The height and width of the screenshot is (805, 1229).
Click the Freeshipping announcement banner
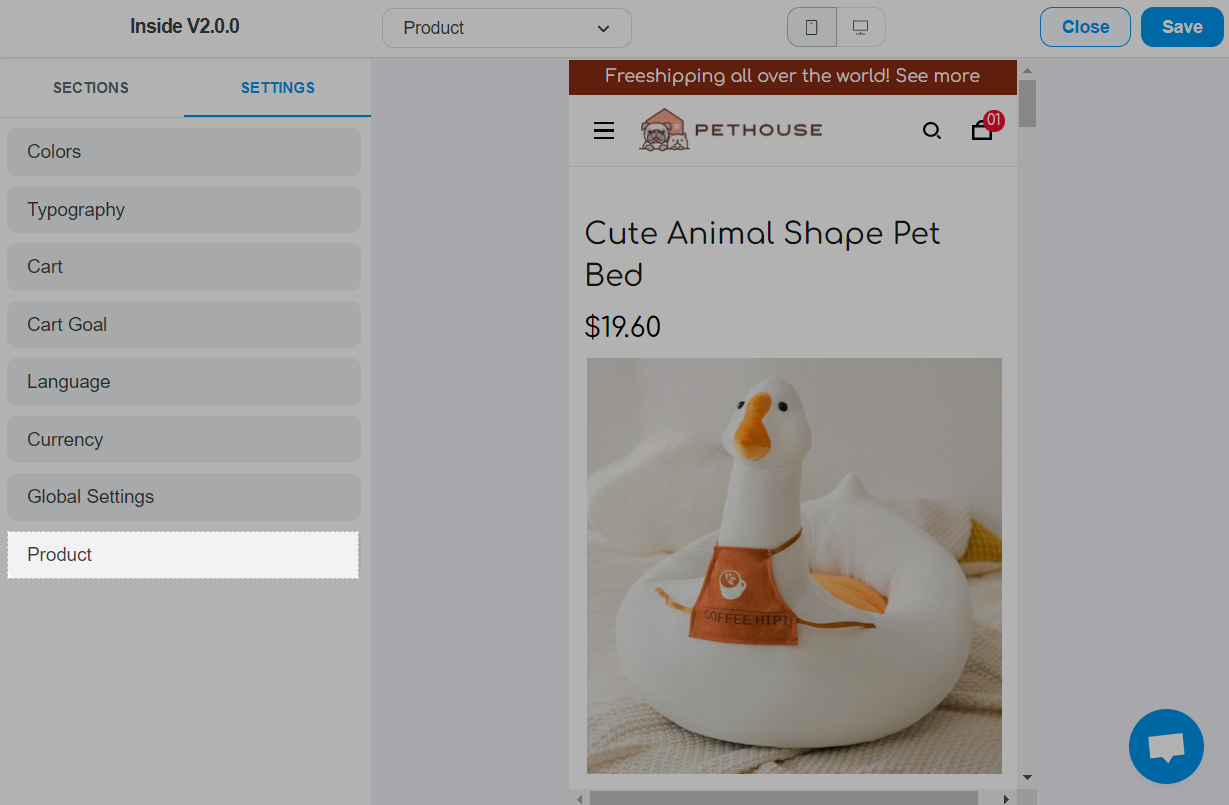793,77
